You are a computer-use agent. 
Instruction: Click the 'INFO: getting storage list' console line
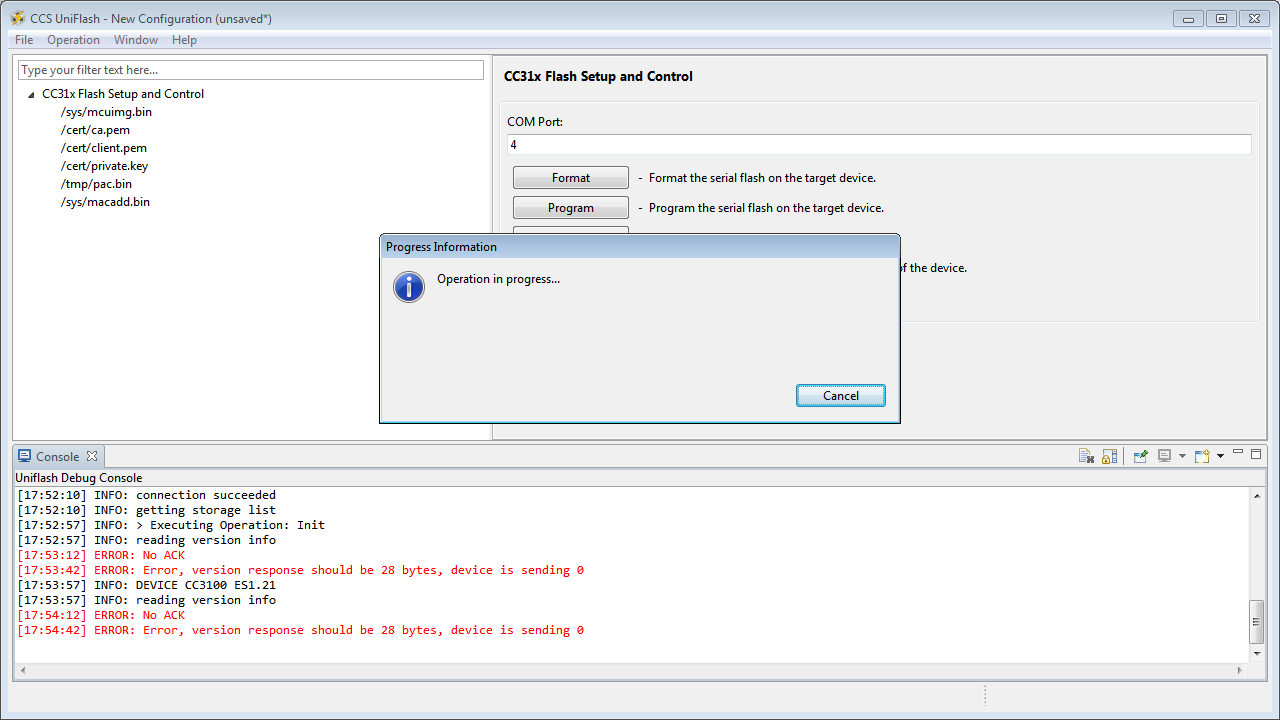(x=147, y=510)
